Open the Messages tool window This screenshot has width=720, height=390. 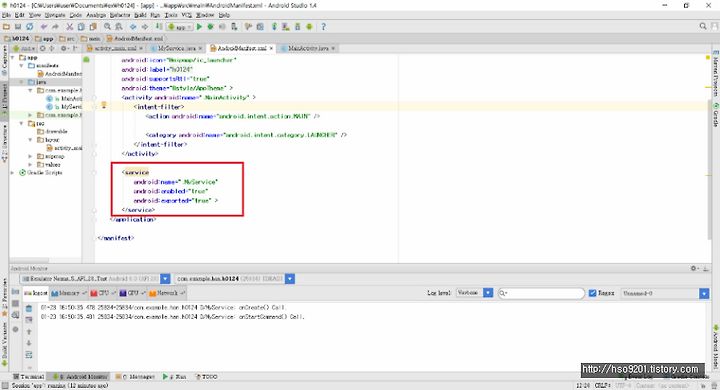tap(135, 377)
